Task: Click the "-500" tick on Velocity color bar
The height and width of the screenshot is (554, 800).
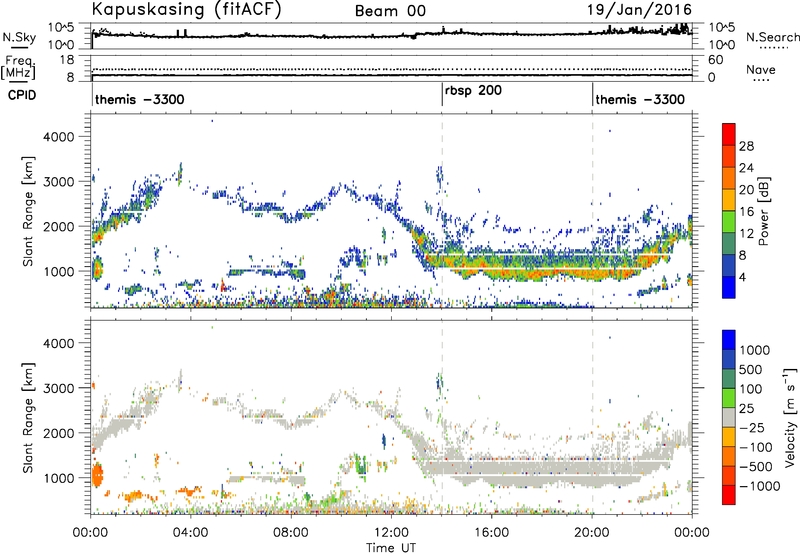Action: point(756,466)
